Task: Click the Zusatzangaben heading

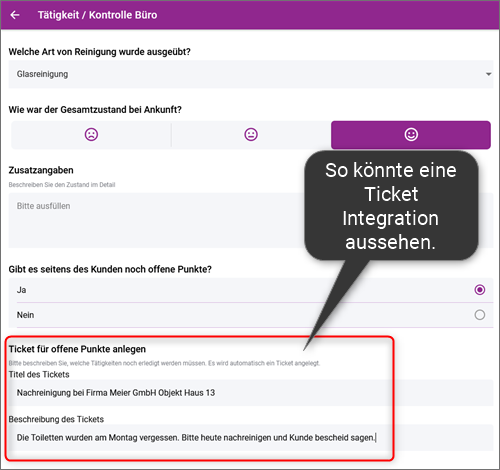Action: [x=41, y=170]
